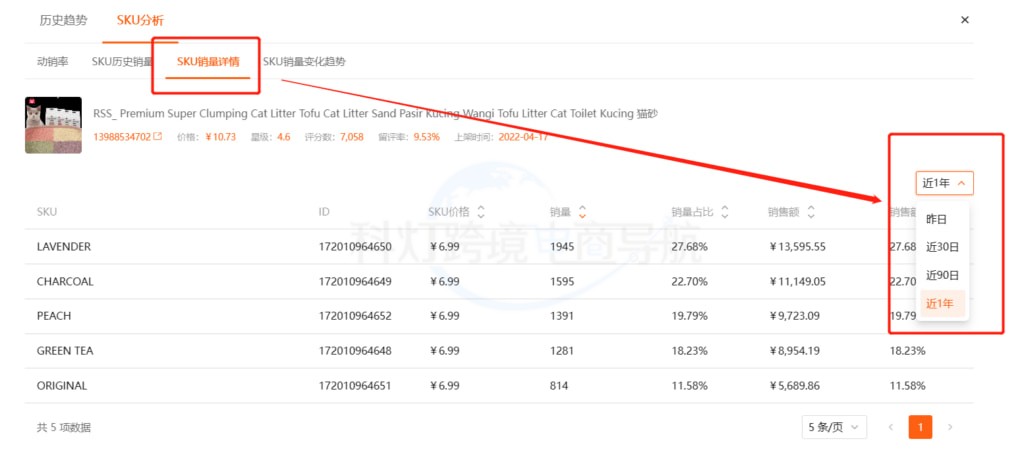Choose 近90日 from the time range list
Viewport: 1024px width, 462px height.
pyautogui.click(x=941, y=276)
